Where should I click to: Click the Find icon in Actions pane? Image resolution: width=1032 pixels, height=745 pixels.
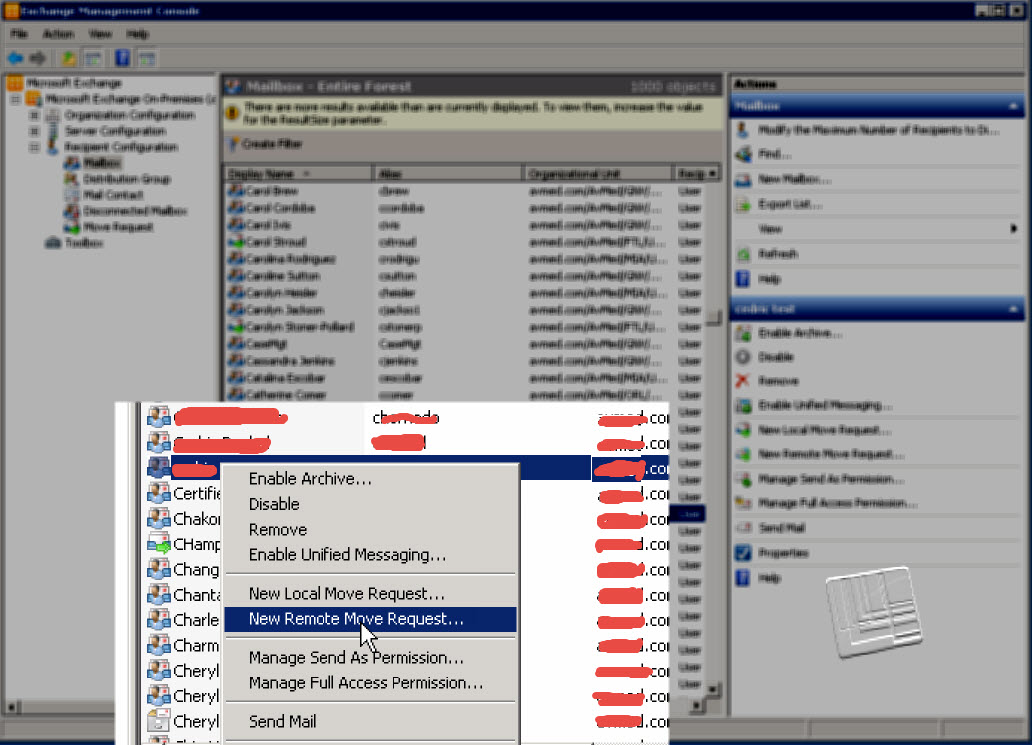click(743, 155)
